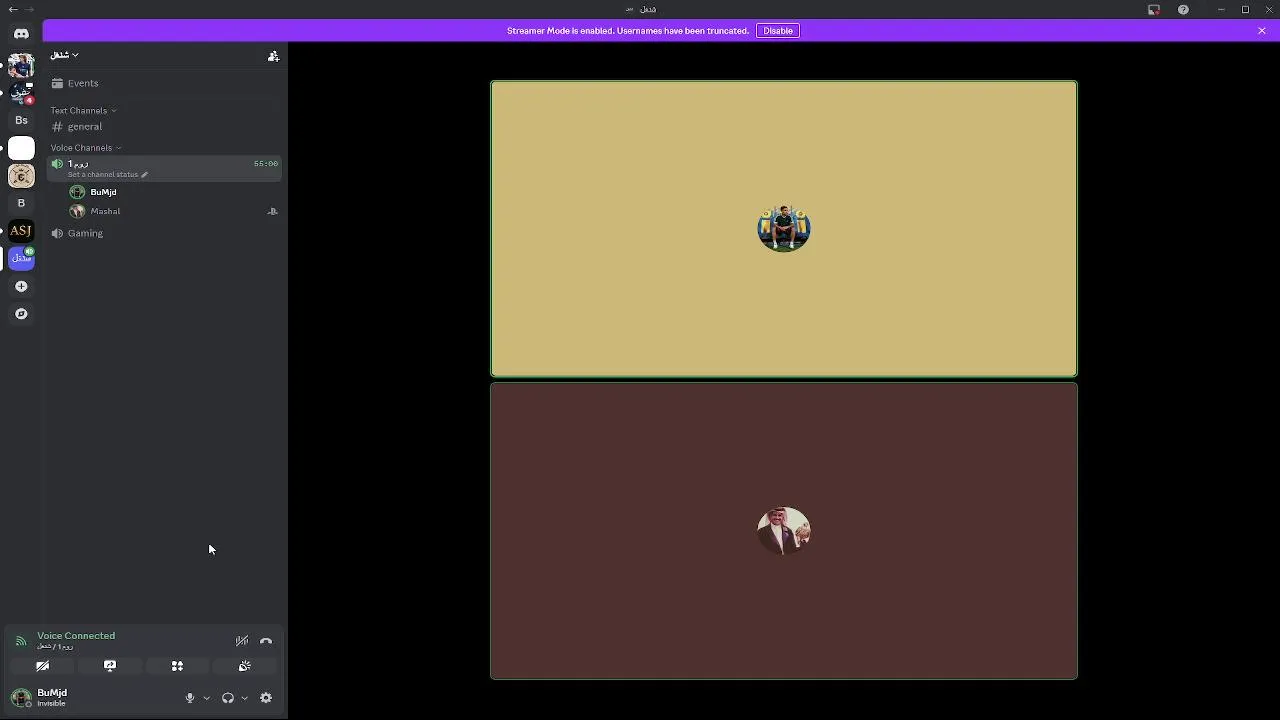The height and width of the screenshot is (720, 1280).
Task: Click avatar in bottom video tile
Action: tap(784, 530)
